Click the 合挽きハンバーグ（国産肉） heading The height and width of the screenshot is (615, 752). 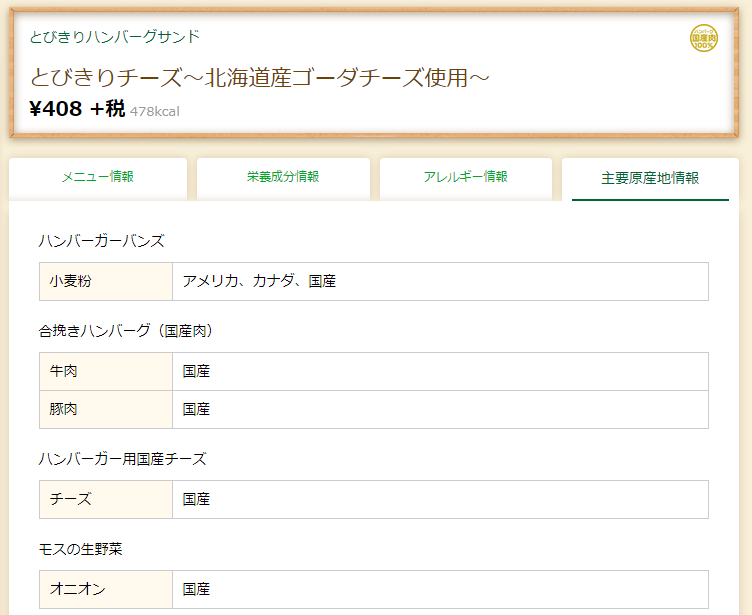click(126, 331)
